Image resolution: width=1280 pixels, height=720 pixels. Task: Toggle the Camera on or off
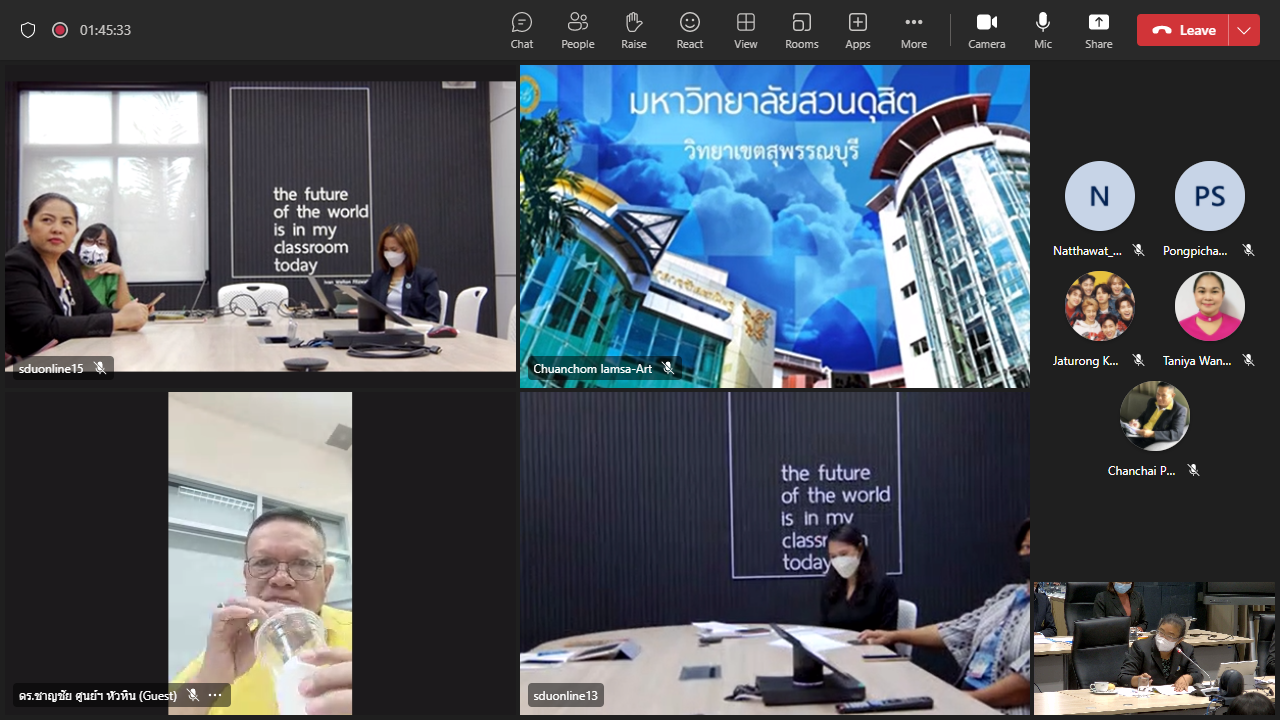click(986, 30)
